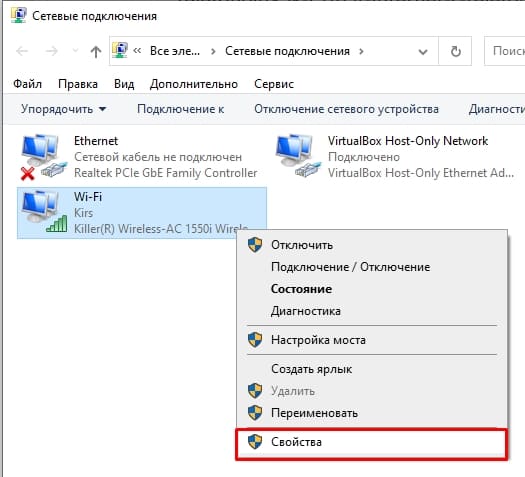
Task: Open recent locations dropdown chevron
Action: coord(76,51)
